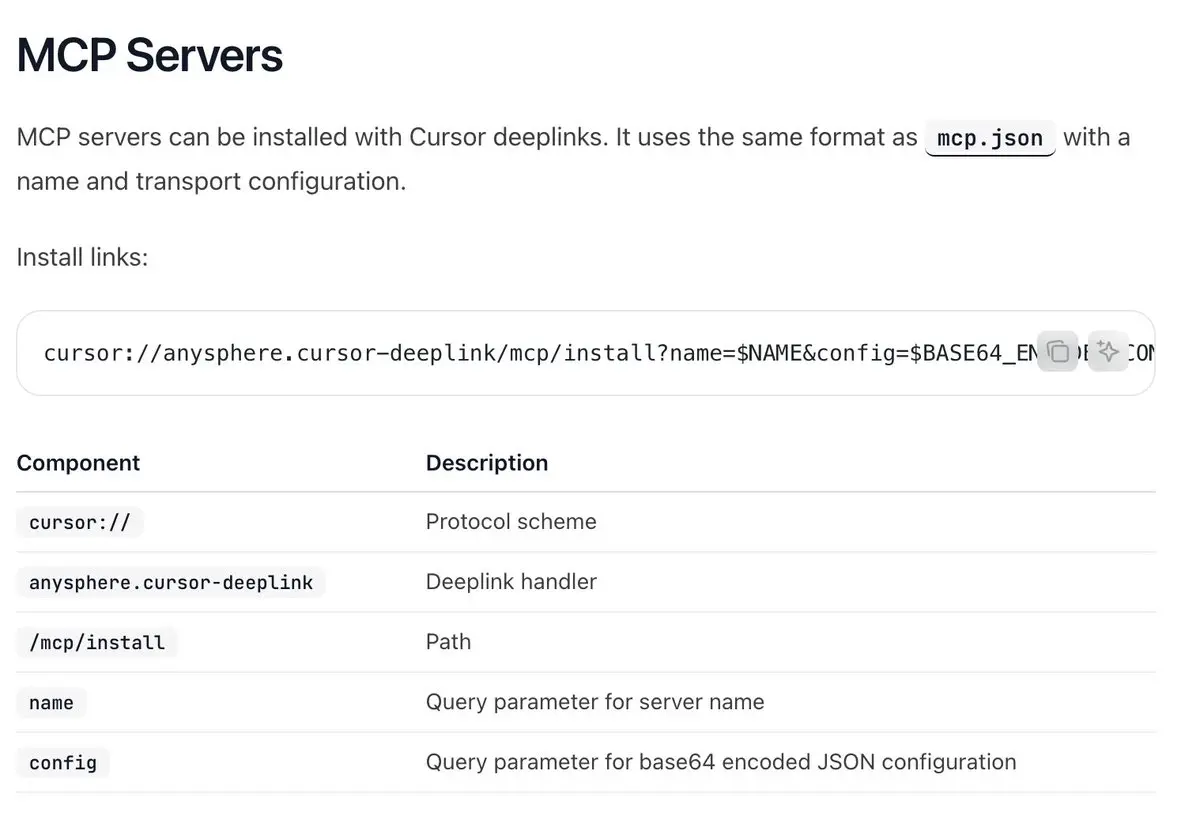The image size is (1200, 835).
Task: Select the /mcp/install code chip
Action: click(97, 642)
